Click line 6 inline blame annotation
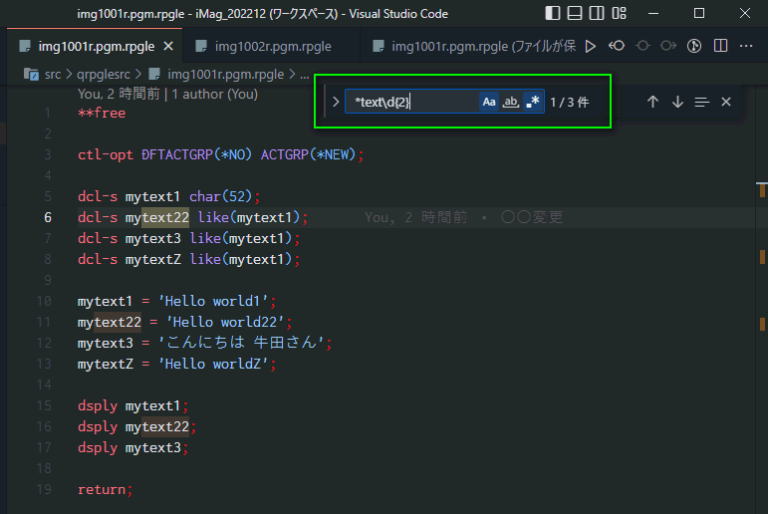 click(x=464, y=217)
